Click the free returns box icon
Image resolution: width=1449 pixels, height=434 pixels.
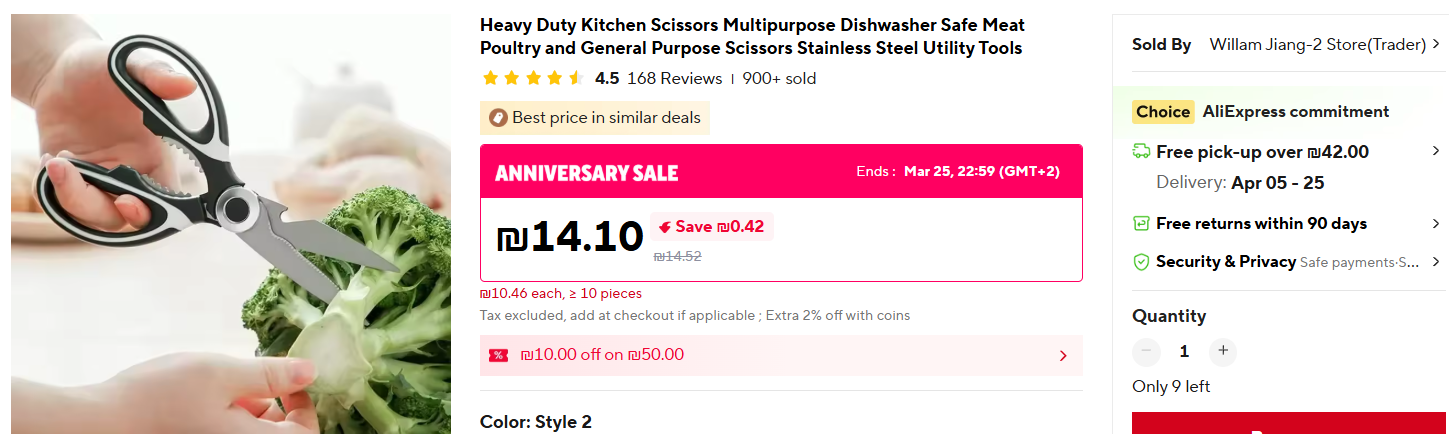1141,224
